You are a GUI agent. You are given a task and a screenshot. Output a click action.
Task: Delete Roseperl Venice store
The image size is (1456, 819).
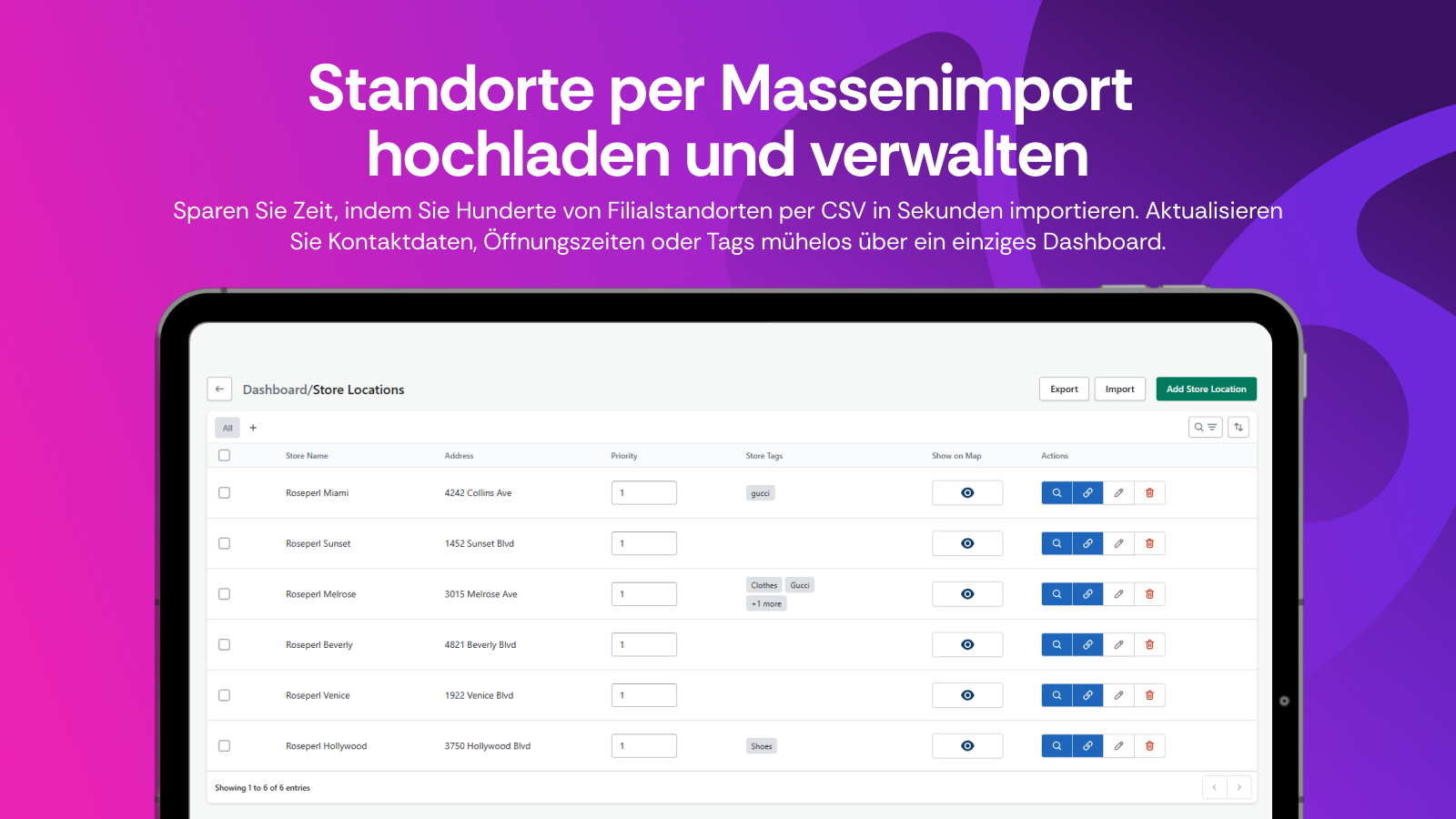pyautogui.click(x=1149, y=695)
